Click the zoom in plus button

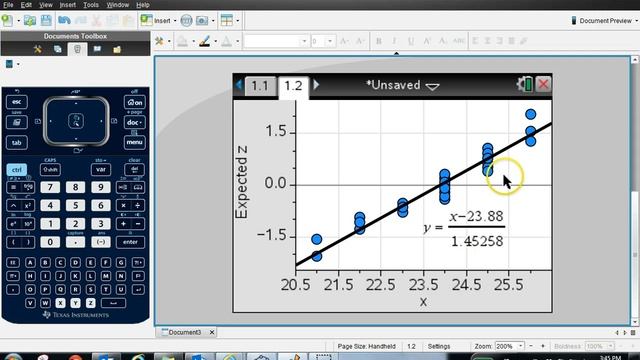(543, 346)
